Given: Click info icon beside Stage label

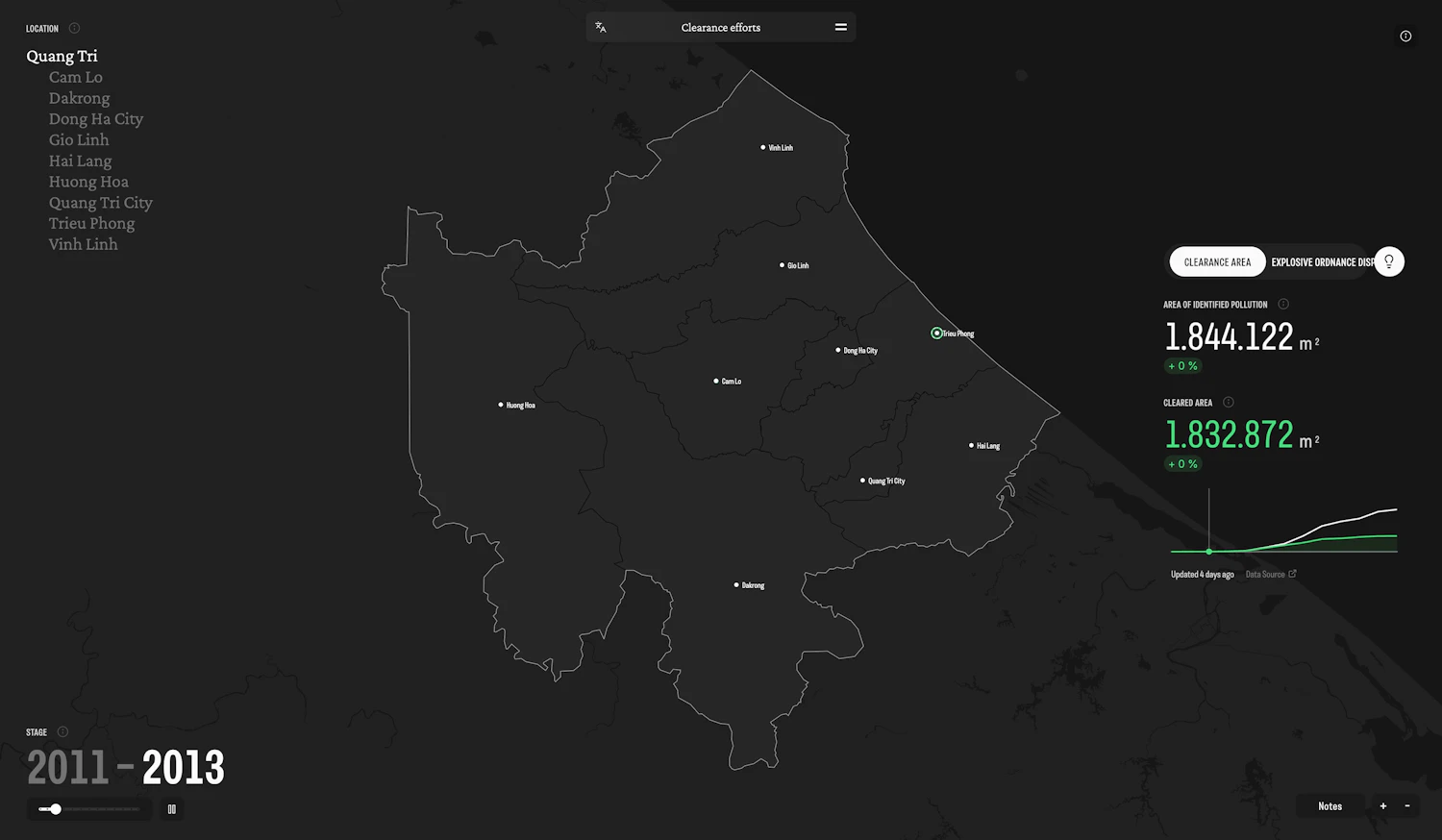Looking at the screenshot, I should tap(62, 732).
